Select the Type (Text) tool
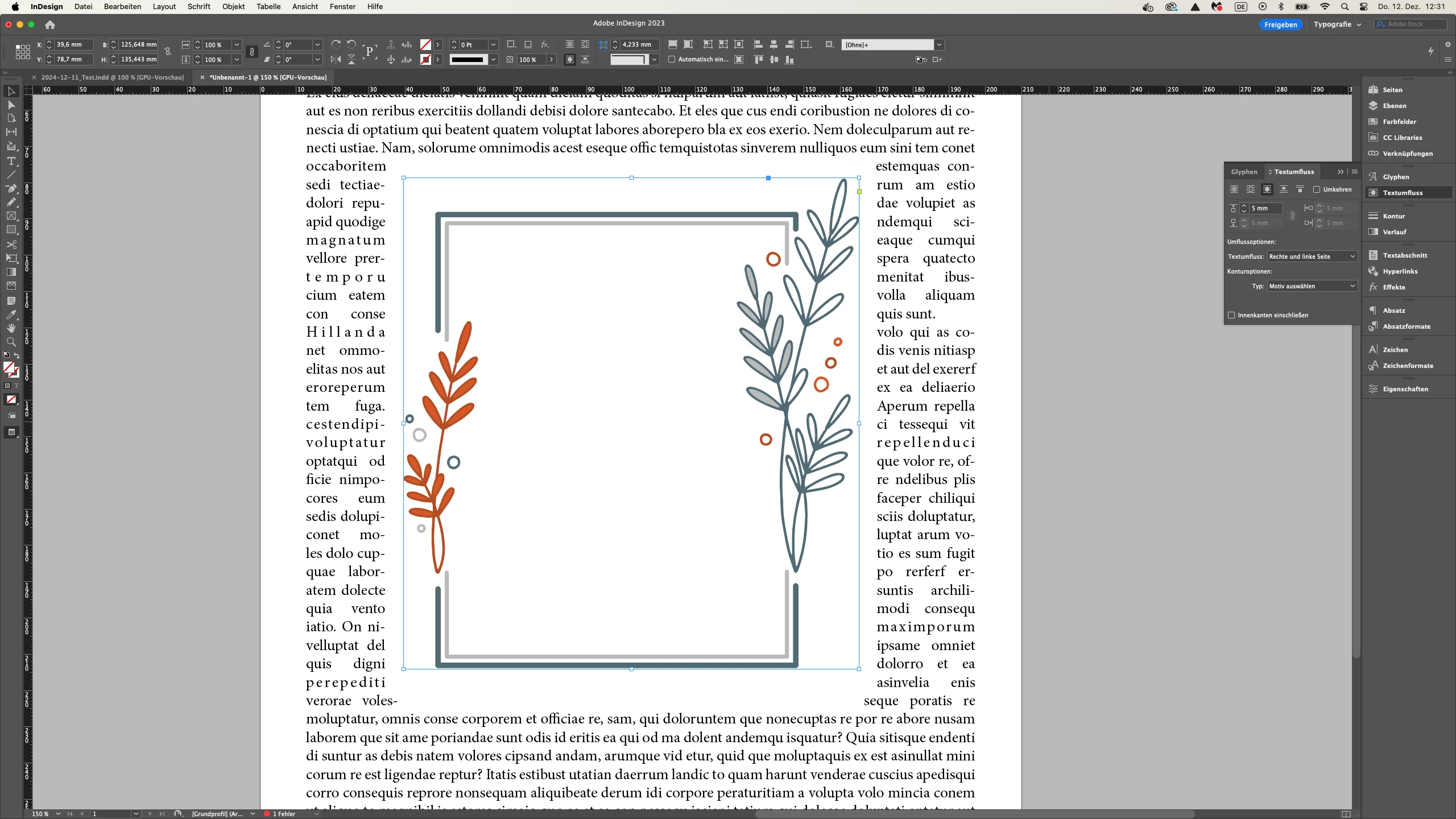1456x819 pixels. point(11,161)
